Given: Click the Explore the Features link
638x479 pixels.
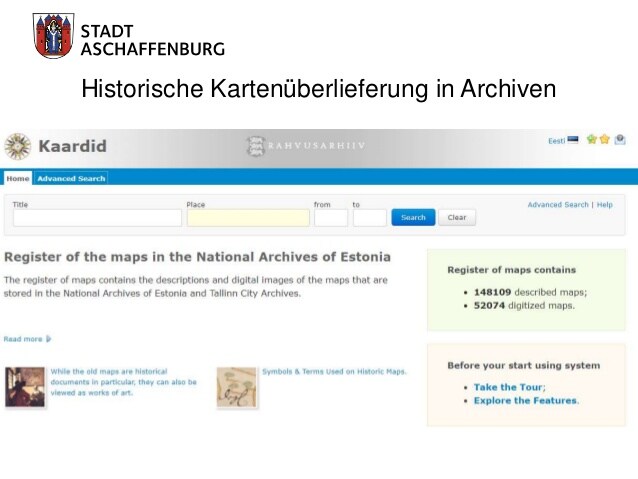Looking at the screenshot, I should coord(525,400).
